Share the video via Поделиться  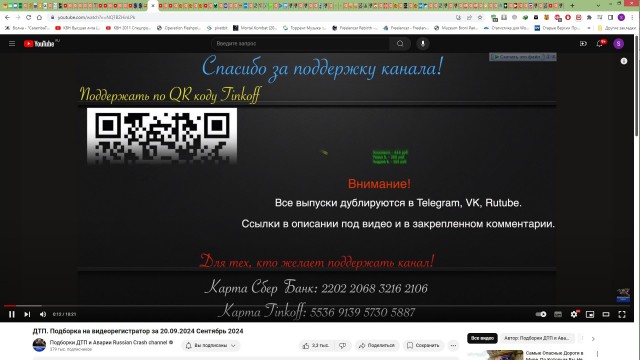pos(377,346)
